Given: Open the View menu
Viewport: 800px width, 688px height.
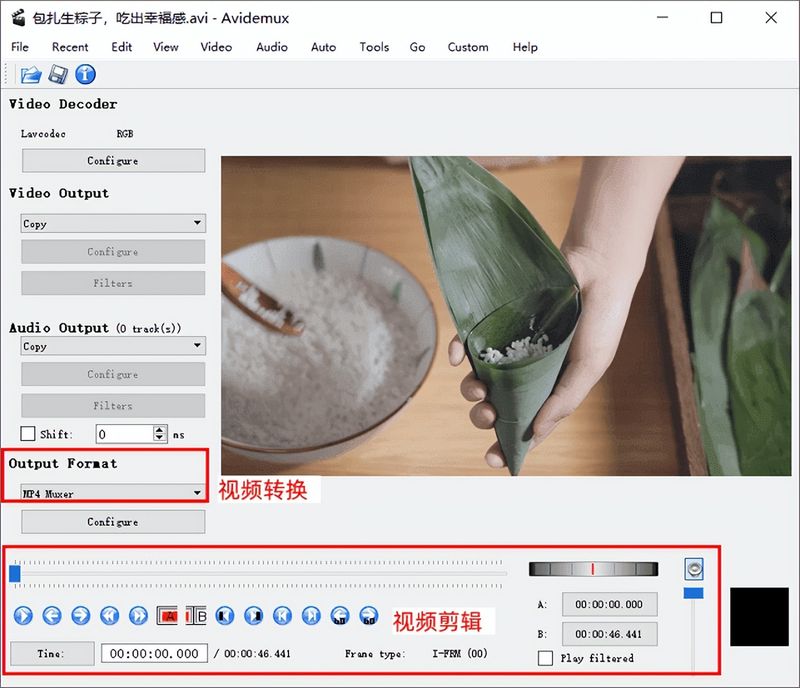Looking at the screenshot, I should pyautogui.click(x=166, y=47).
